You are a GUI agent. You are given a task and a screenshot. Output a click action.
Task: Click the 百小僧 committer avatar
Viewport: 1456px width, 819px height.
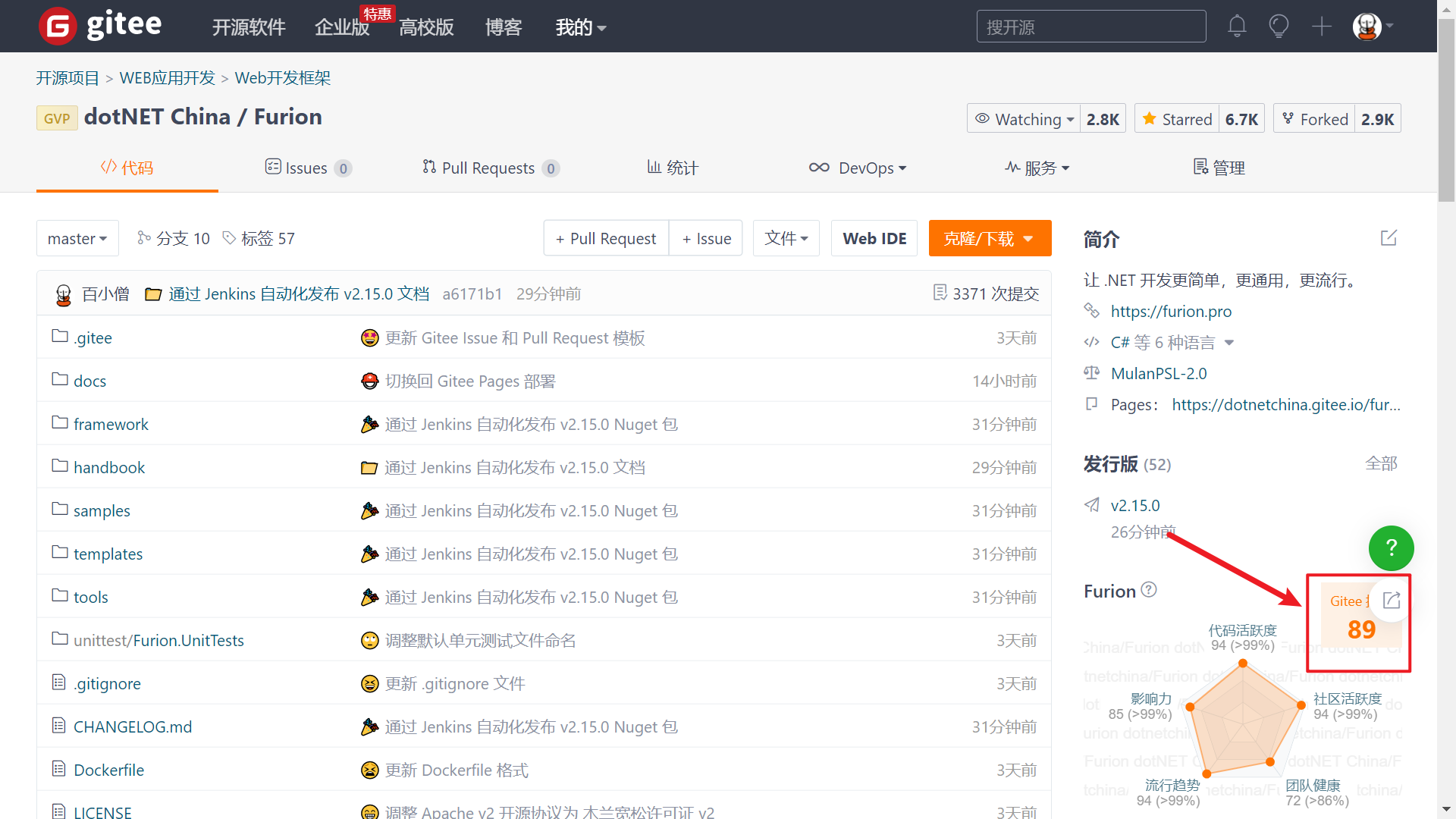click(64, 294)
